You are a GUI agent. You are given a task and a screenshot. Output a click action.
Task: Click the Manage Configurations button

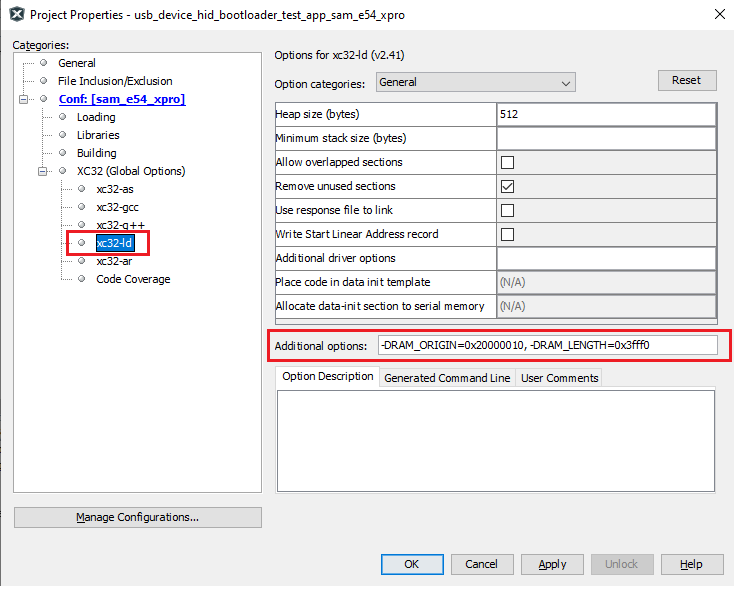click(x=137, y=517)
